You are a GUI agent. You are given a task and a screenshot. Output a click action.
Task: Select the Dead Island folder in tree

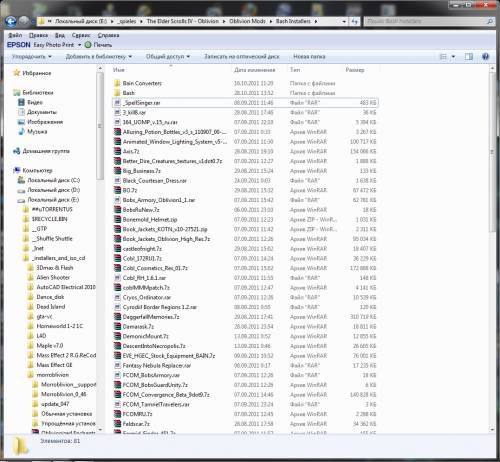click(x=51, y=307)
